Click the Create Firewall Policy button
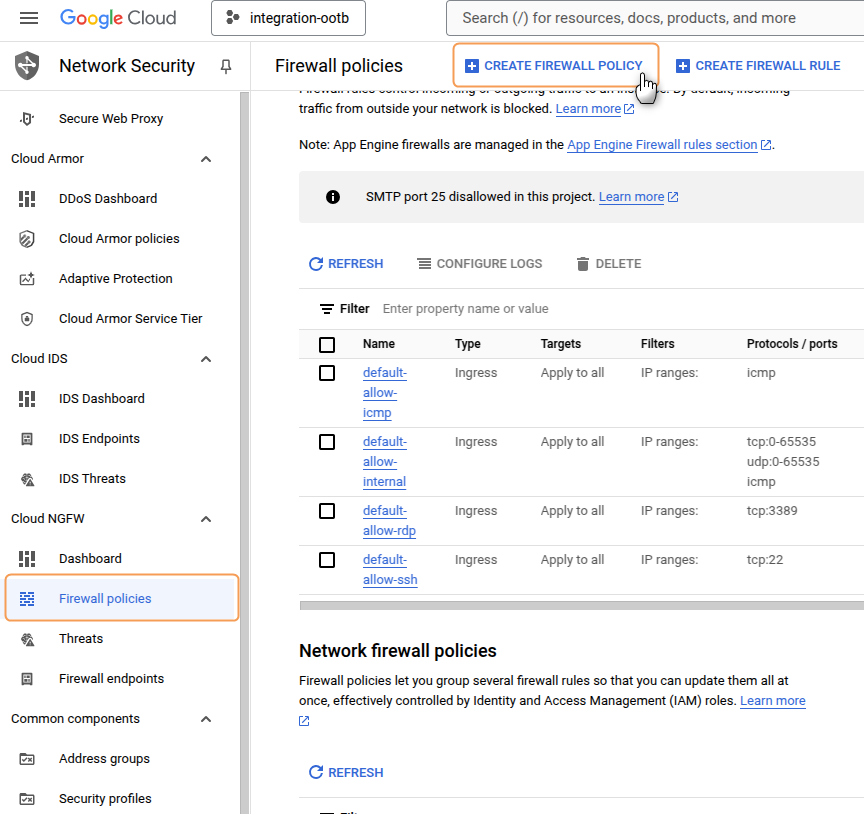Image resolution: width=864 pixels, height=814 pixels. click(x=555, y=66)
